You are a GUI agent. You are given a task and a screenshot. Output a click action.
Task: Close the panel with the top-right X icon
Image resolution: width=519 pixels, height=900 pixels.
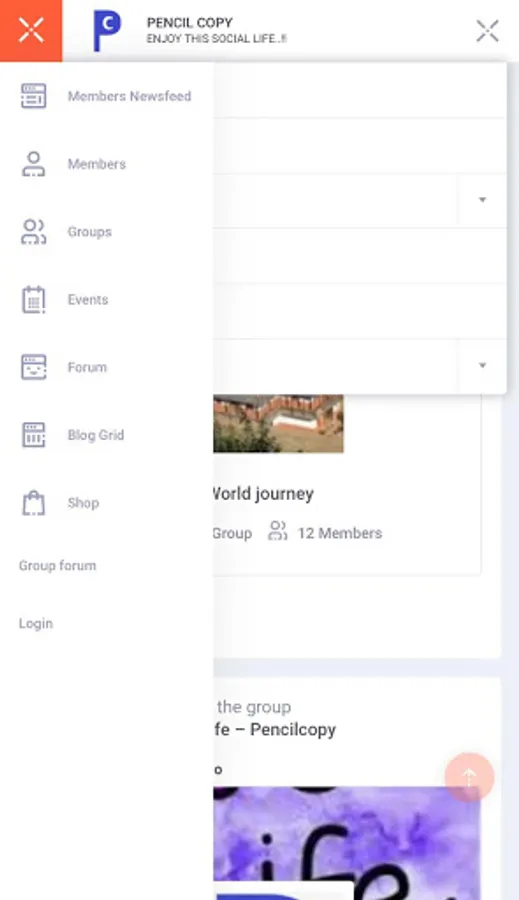487,30
